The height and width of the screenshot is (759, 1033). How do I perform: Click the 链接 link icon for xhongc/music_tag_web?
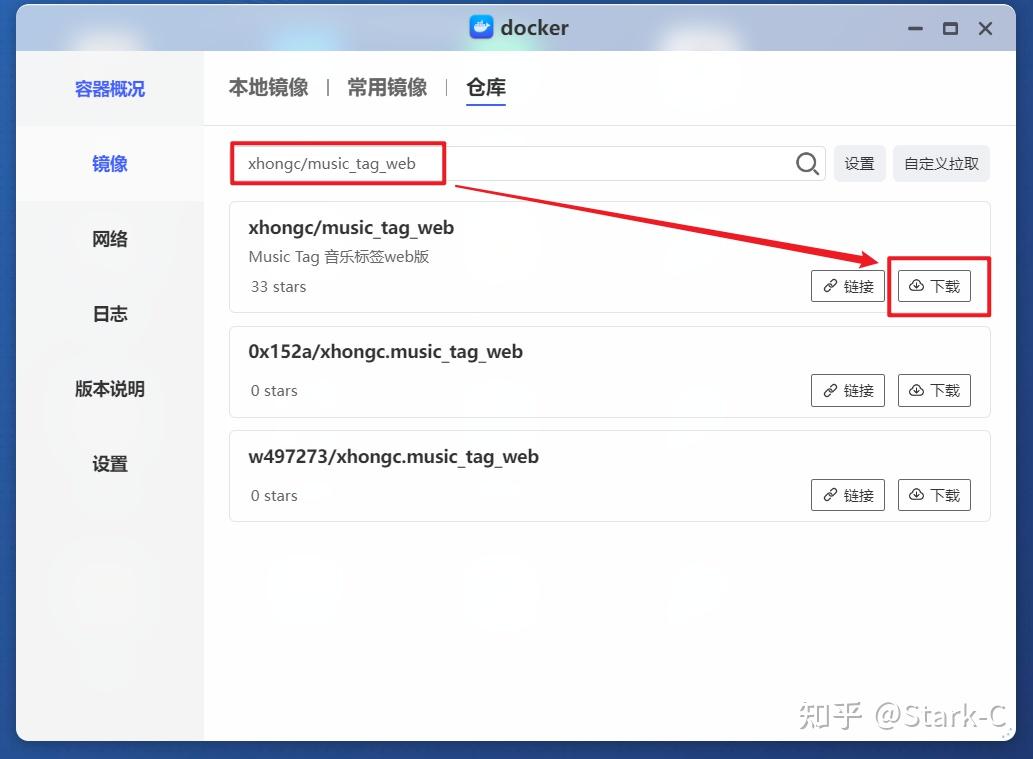click(847, 285)
